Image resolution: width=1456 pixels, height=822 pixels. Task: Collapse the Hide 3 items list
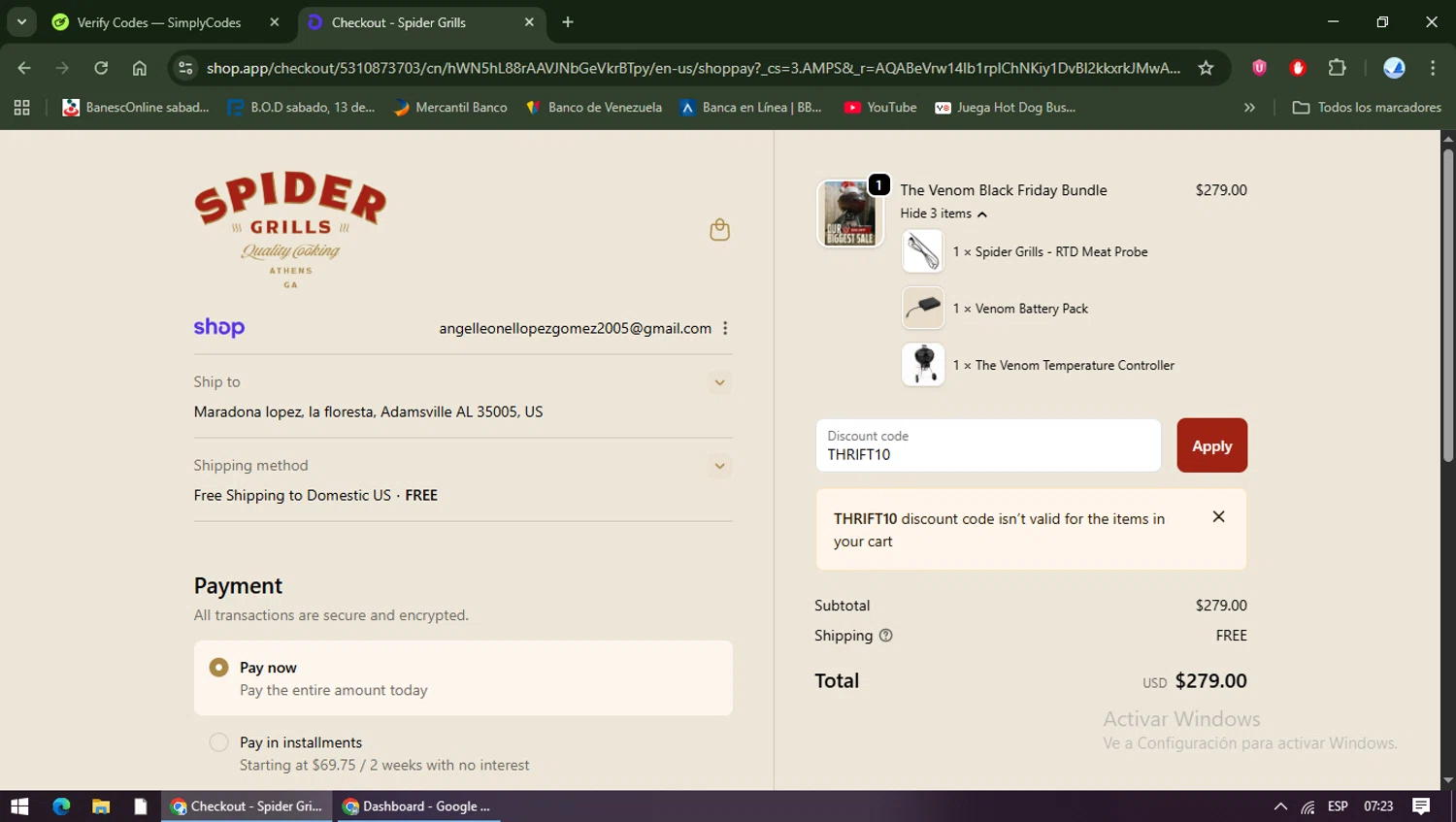click(x=943, y=214)
